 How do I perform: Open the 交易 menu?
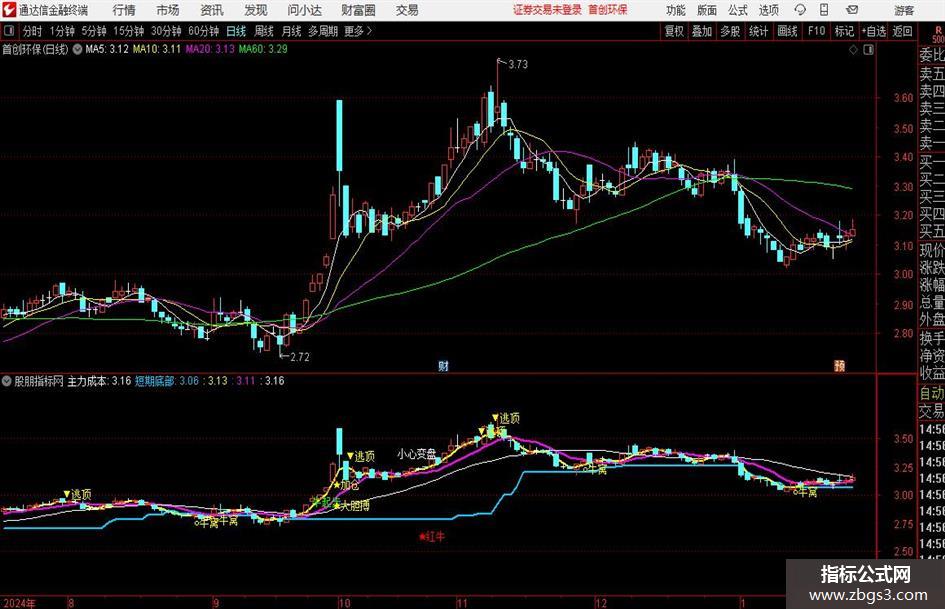[407, 10]
